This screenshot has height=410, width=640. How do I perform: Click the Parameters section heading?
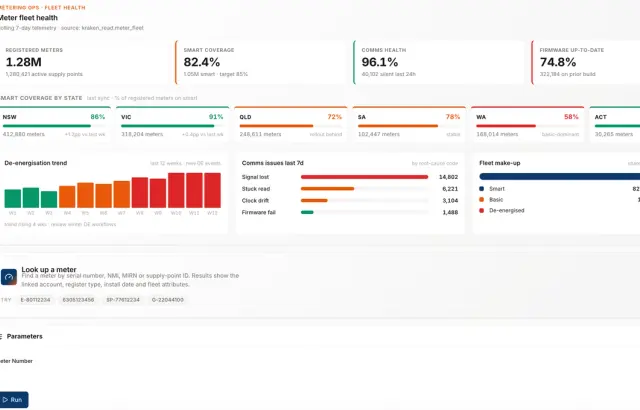tap(24, 336)
